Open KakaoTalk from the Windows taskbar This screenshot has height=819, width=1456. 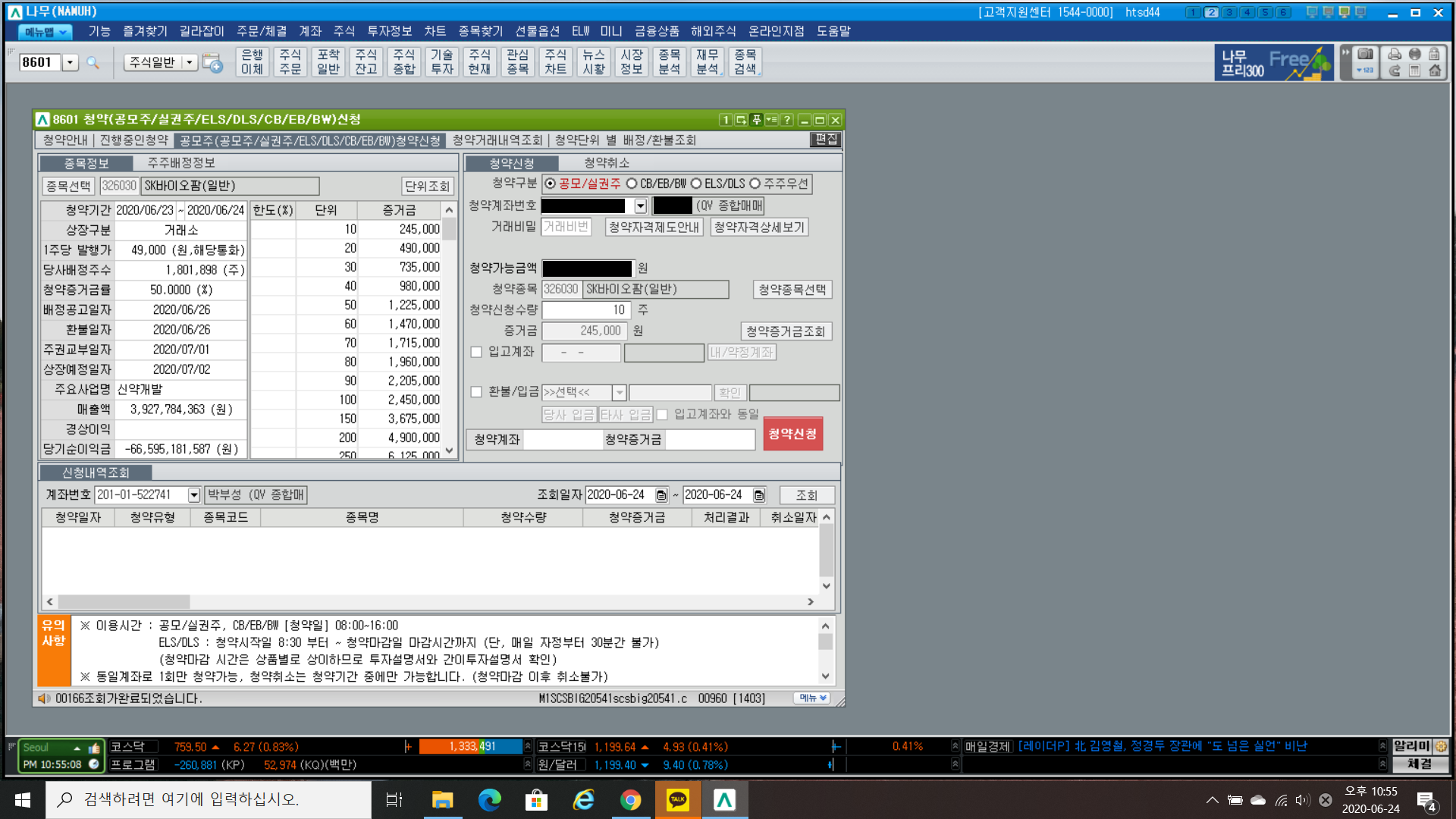(677, 799)
